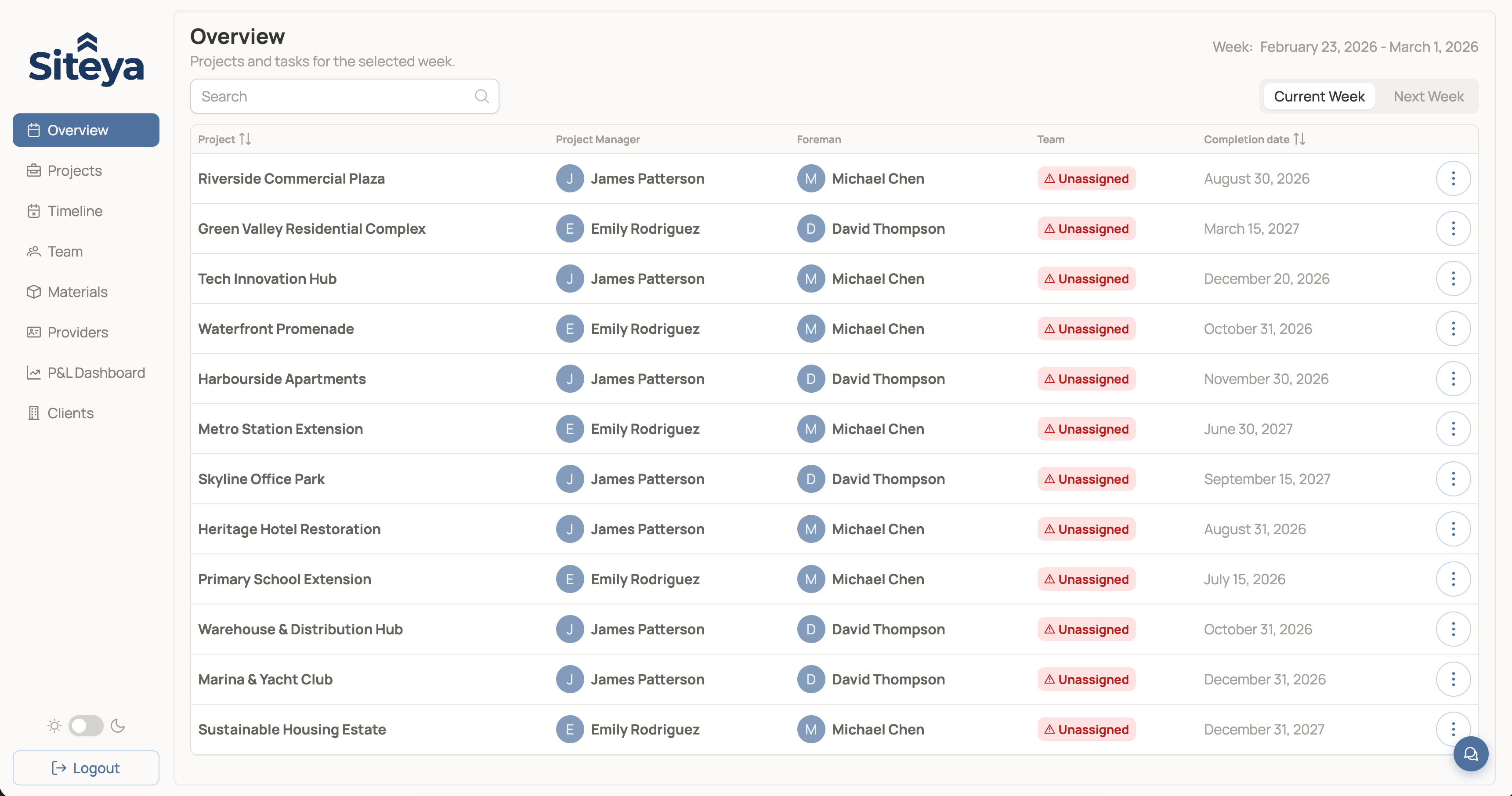The image size is (1512, 796).
Task: Select the Current Week option
Action: tap(1319, 96)
